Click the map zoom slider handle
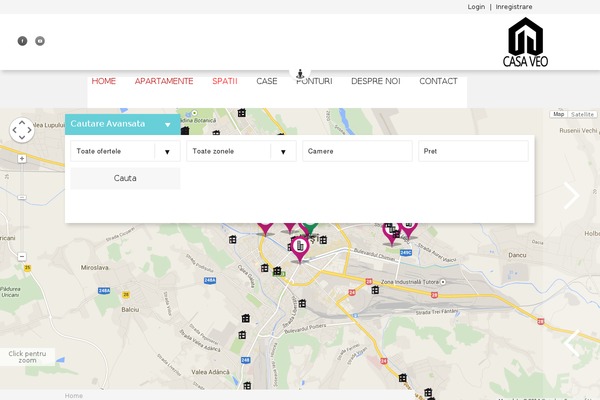Screen dimensions: 600x400 pyautogui.click(x=22, y=198)
